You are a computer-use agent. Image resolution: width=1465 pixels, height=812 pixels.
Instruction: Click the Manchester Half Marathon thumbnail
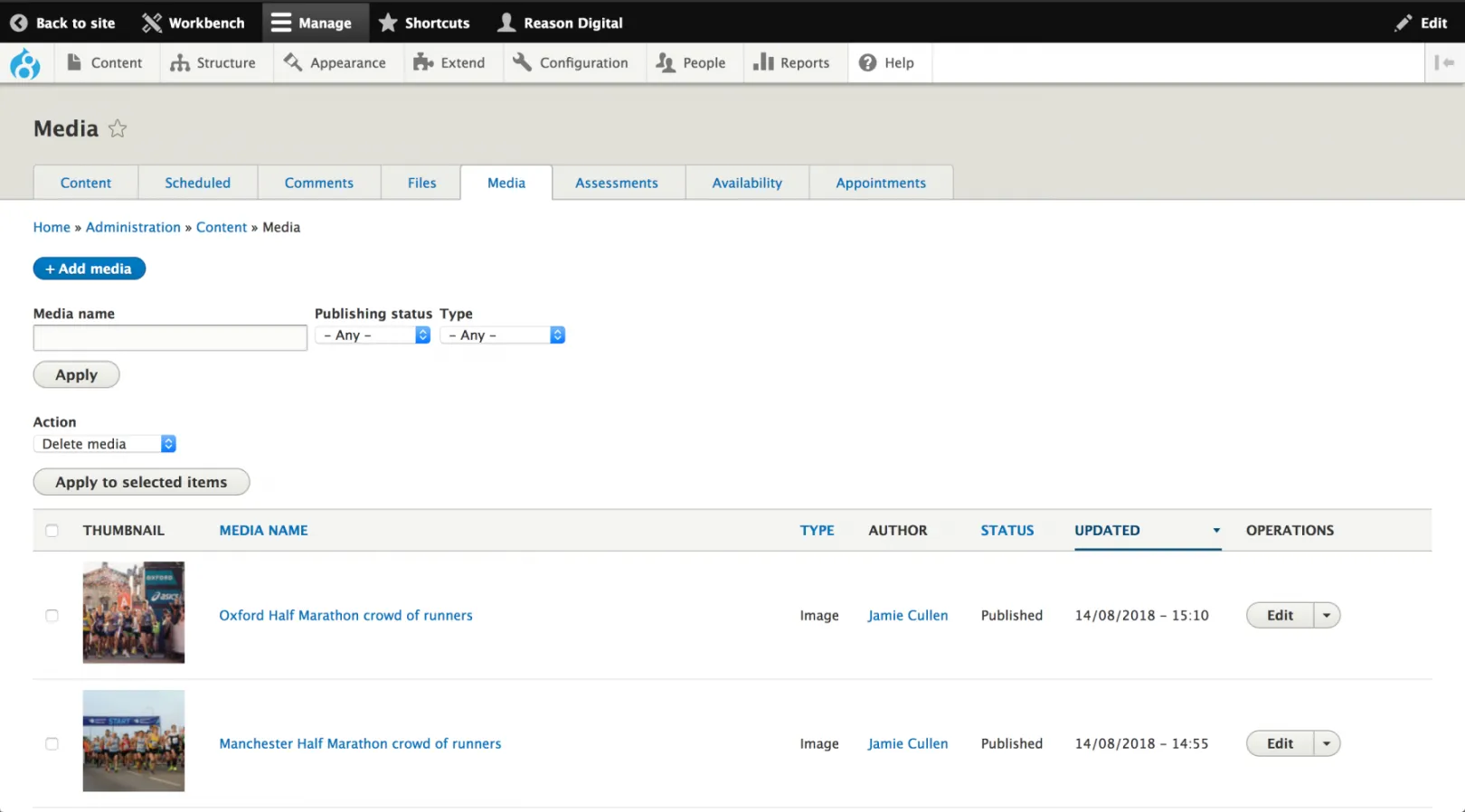[134, 741]
